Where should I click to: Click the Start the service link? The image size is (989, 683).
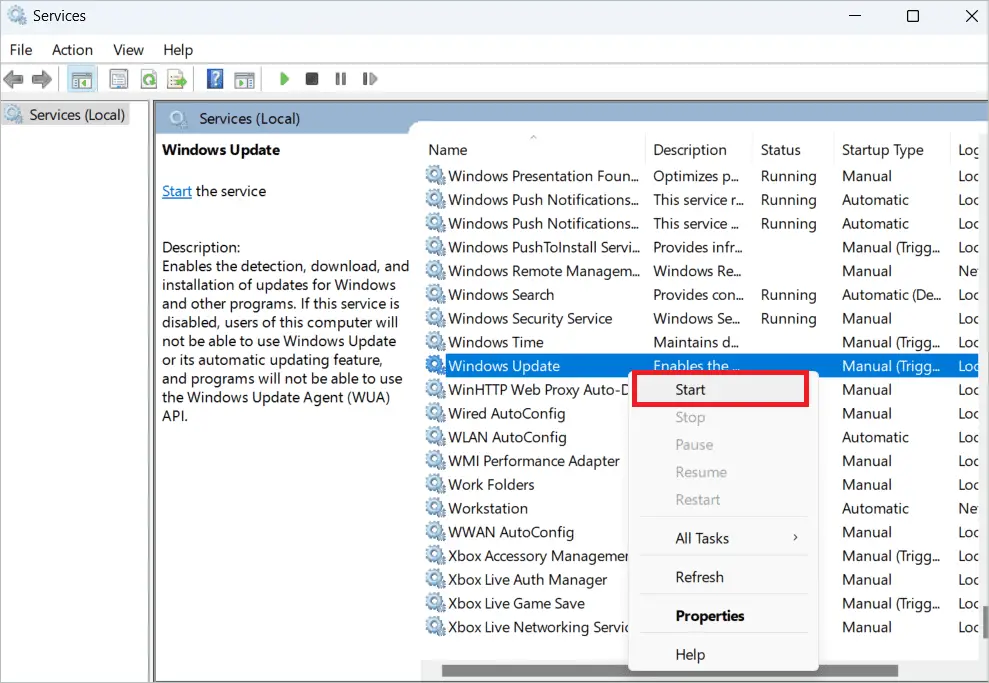[x=177, y=191]
